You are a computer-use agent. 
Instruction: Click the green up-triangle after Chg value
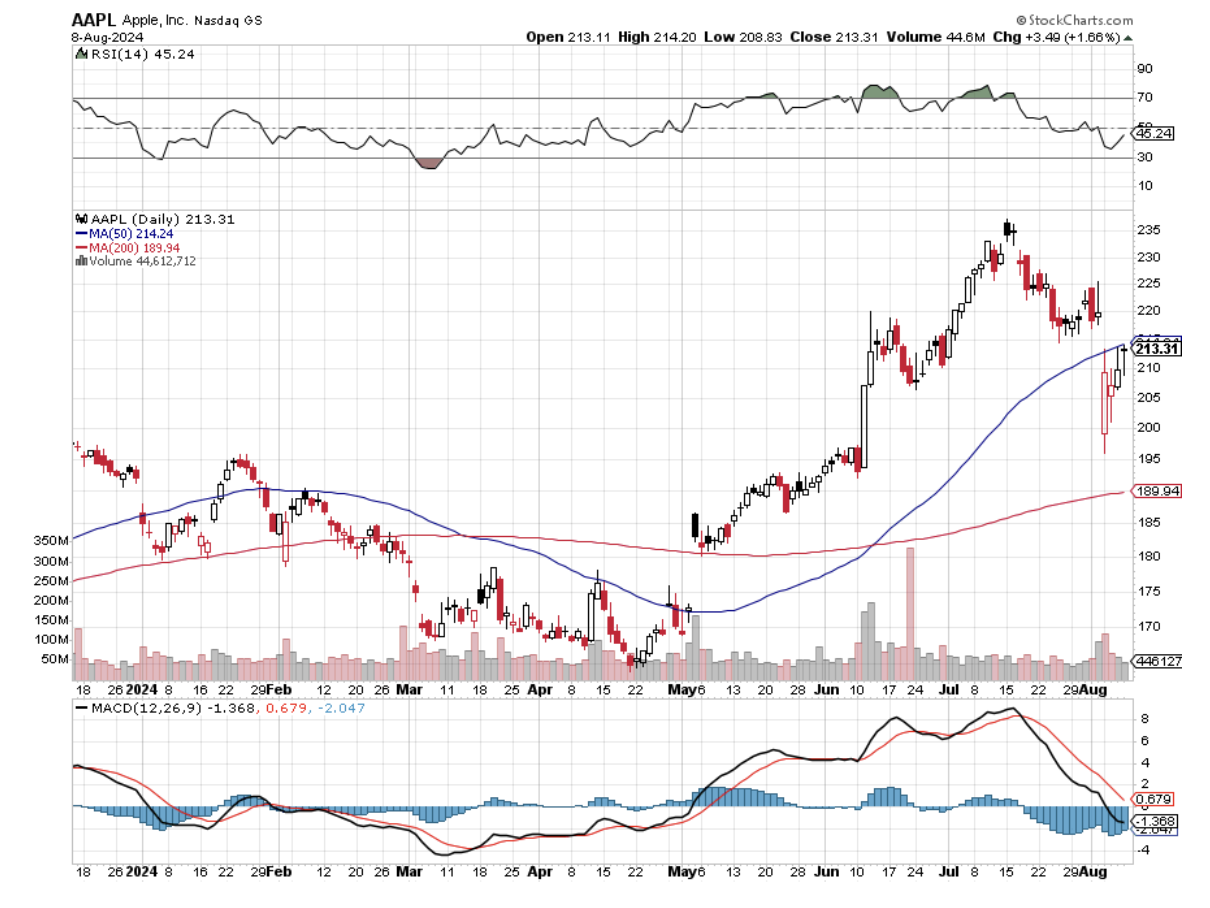click(x=1129, y=37)
